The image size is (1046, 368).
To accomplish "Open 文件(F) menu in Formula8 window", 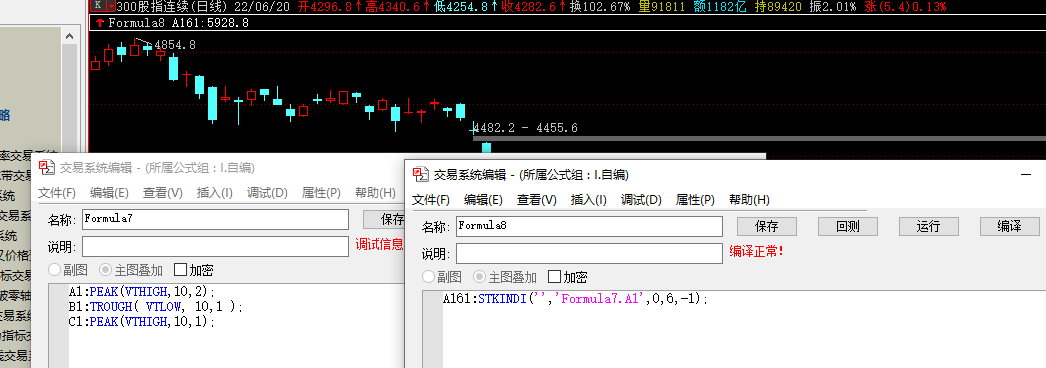I will tap(431, 200).
